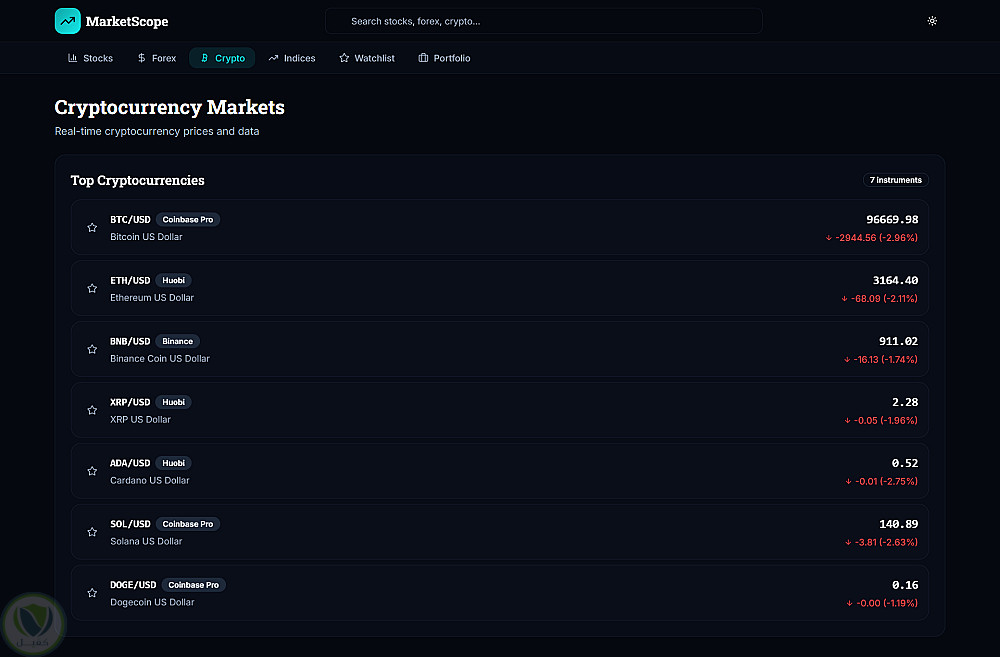
Task: Toggle the light/dark theme sun icon
Action: (x=932, y=21)
